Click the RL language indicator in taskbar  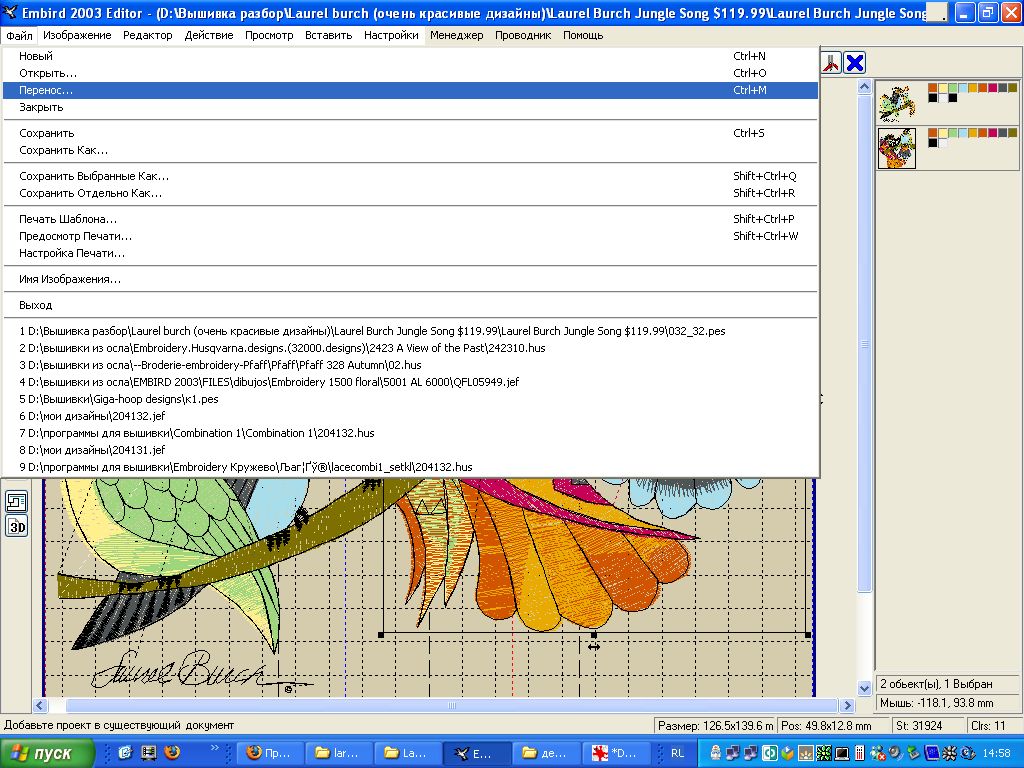[x=678, y=753]
